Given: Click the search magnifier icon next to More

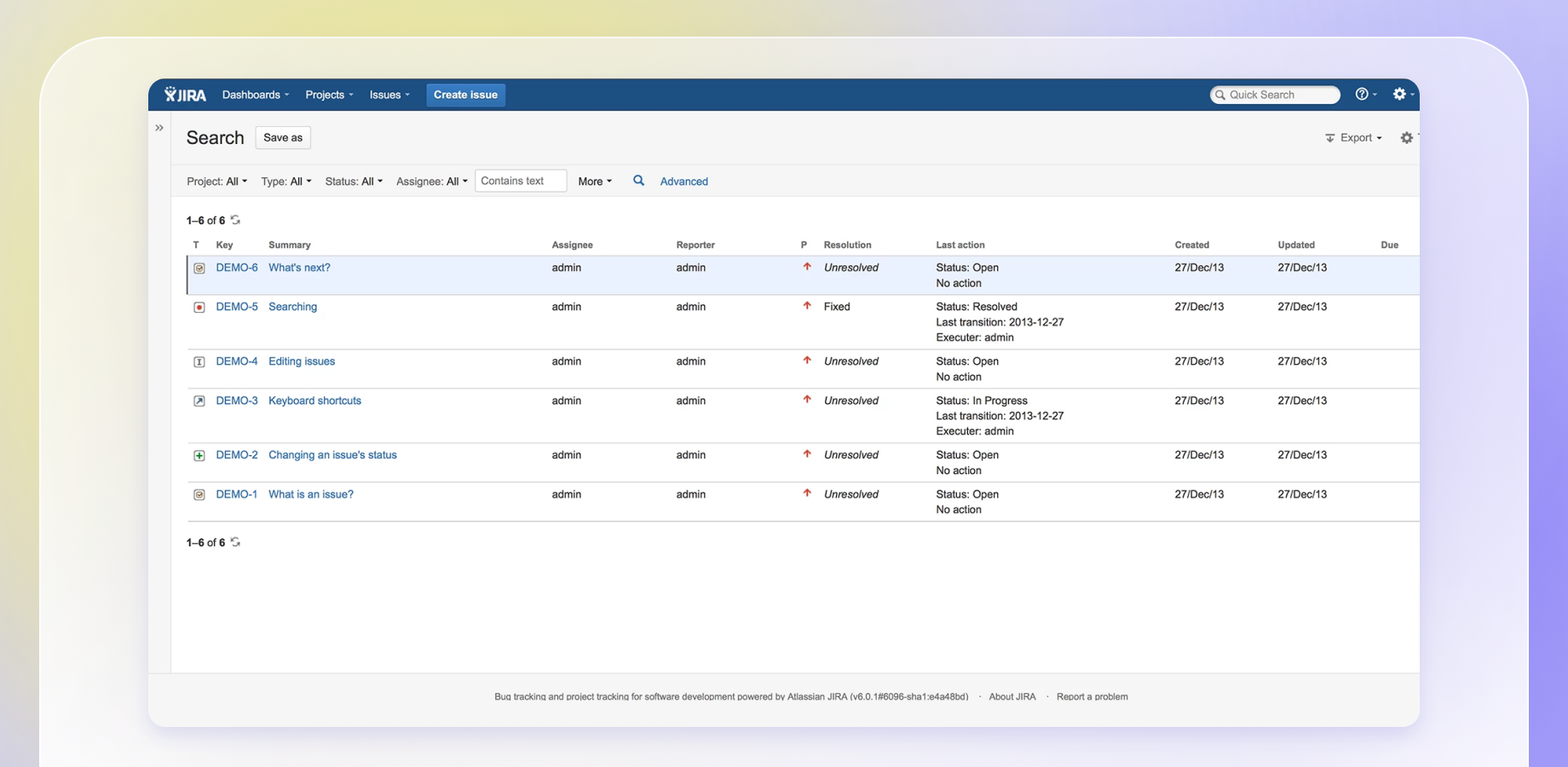Looking at the screenshot, I should 638,181.
